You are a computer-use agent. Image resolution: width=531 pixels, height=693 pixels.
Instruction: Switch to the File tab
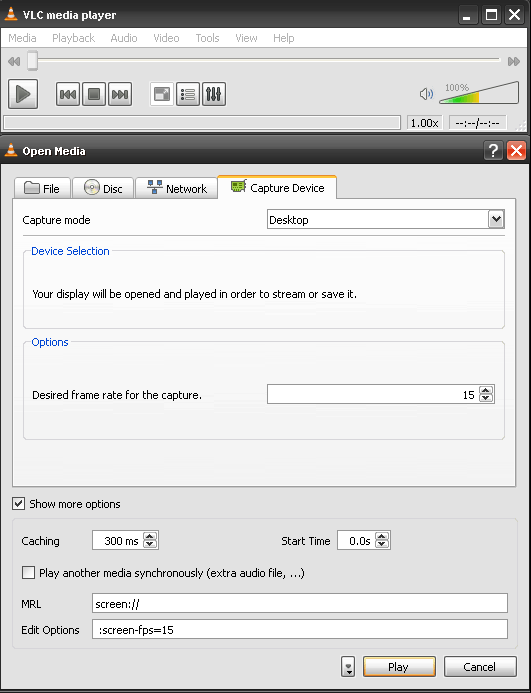pos(42,188)
